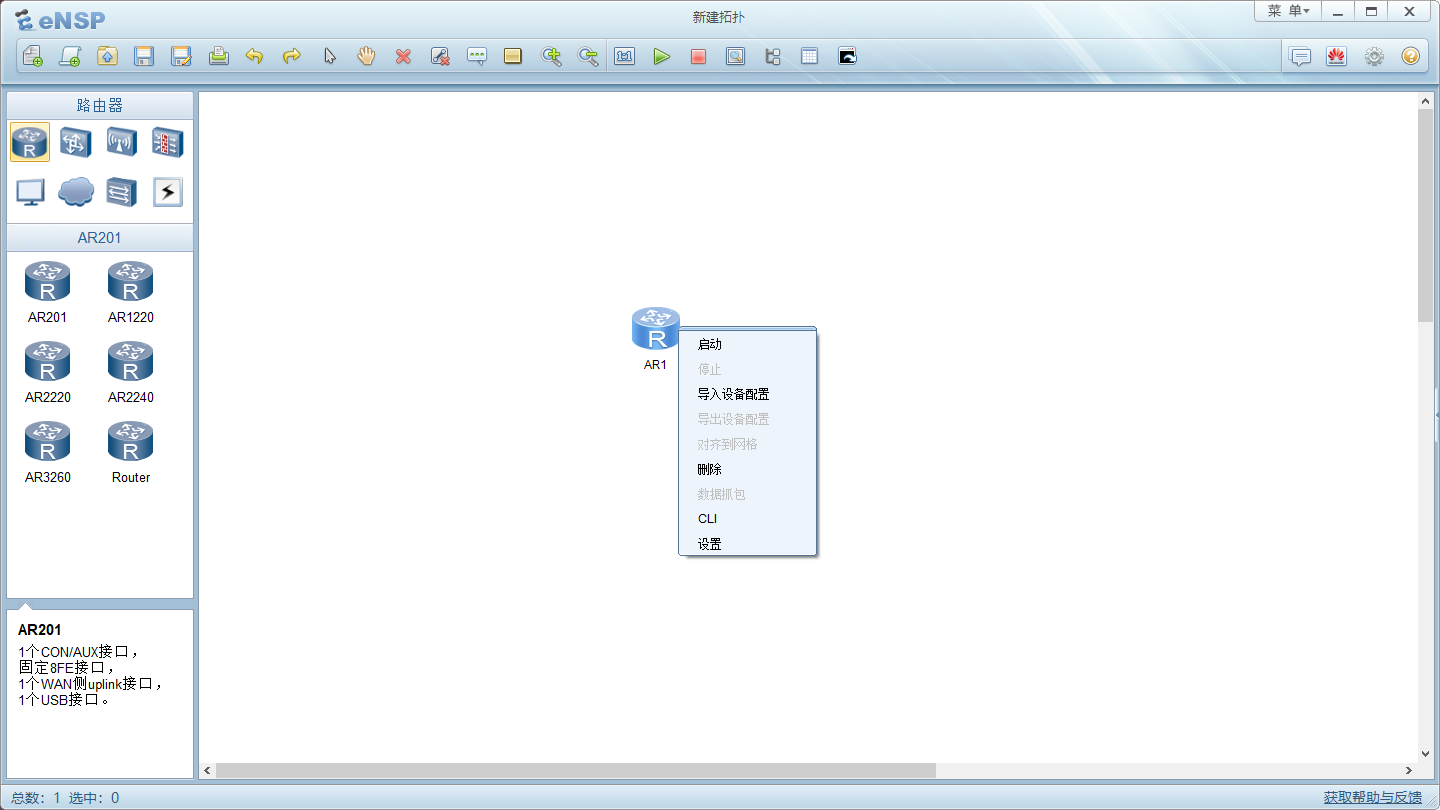The height and width of the screenshot is (810, 1440).
Task: Save the current topology
Action: [x=144, y=56]
